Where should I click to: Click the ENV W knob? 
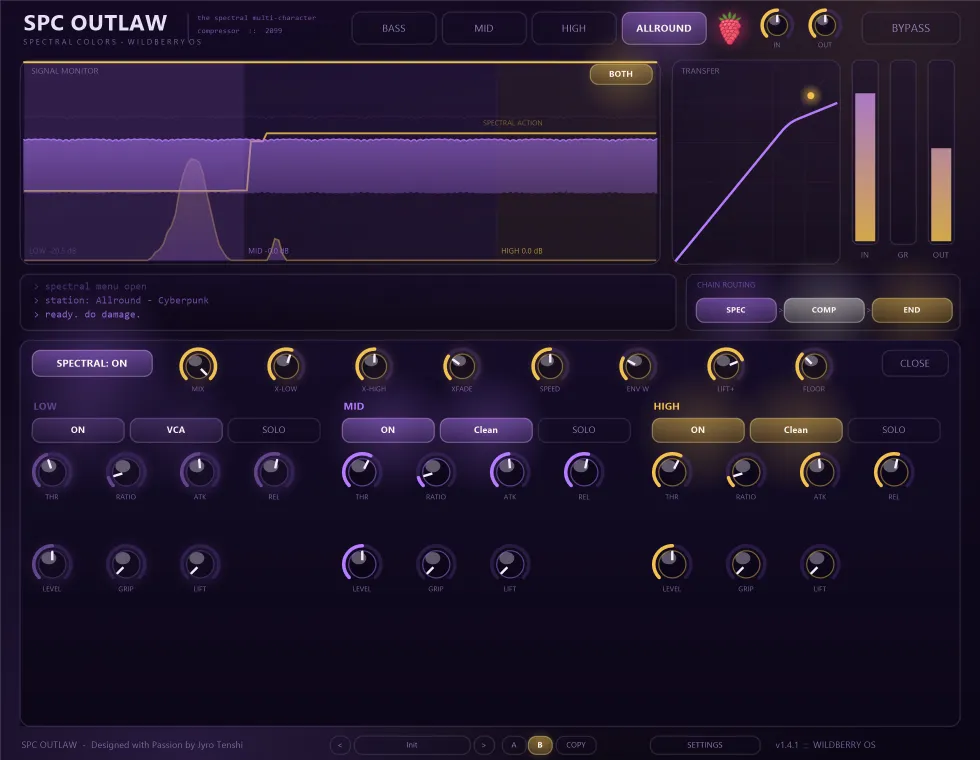[x=638, y=366]
